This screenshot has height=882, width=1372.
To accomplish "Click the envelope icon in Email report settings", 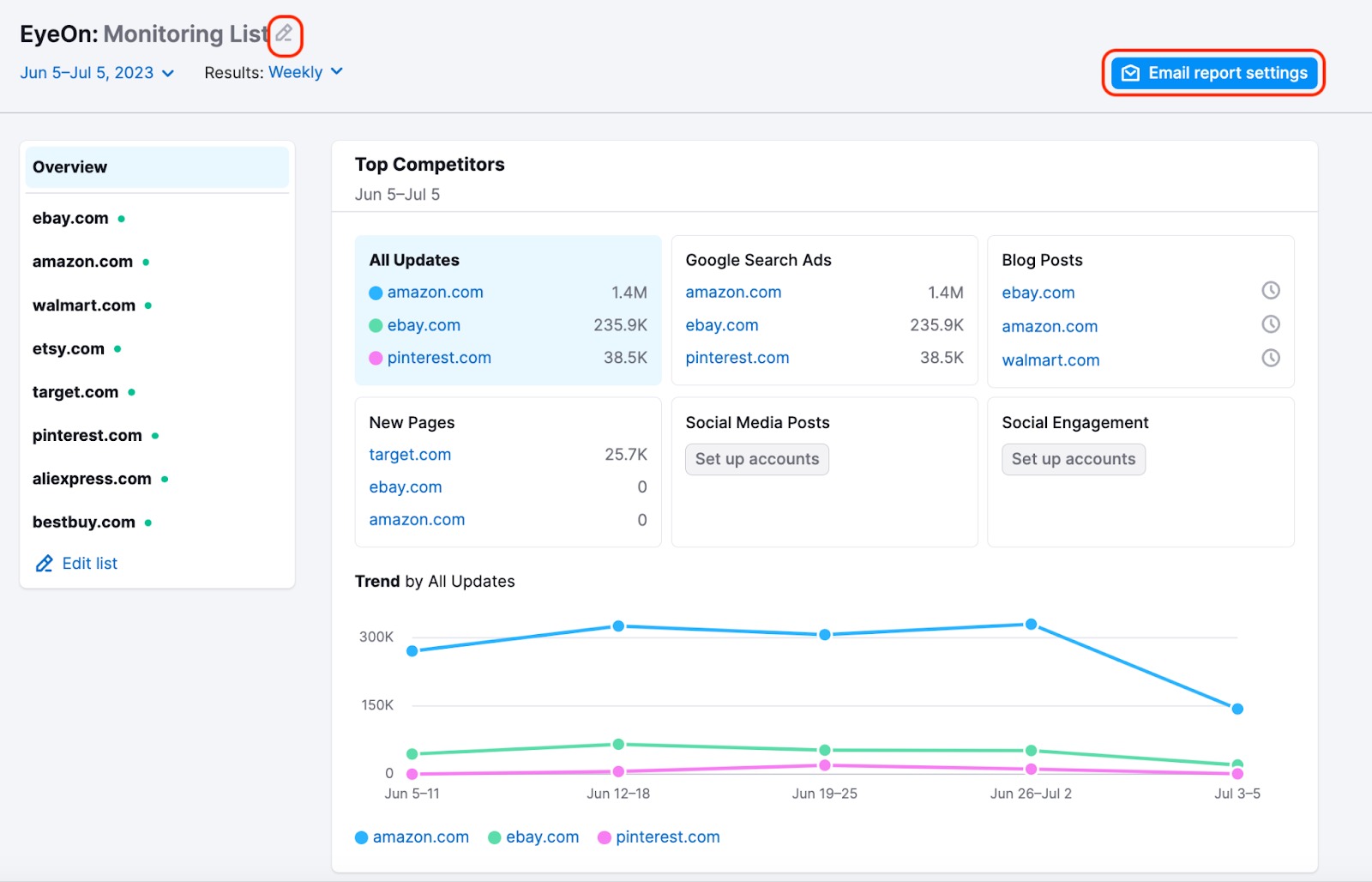I will pyautogui.click(x=1130, y=73).
